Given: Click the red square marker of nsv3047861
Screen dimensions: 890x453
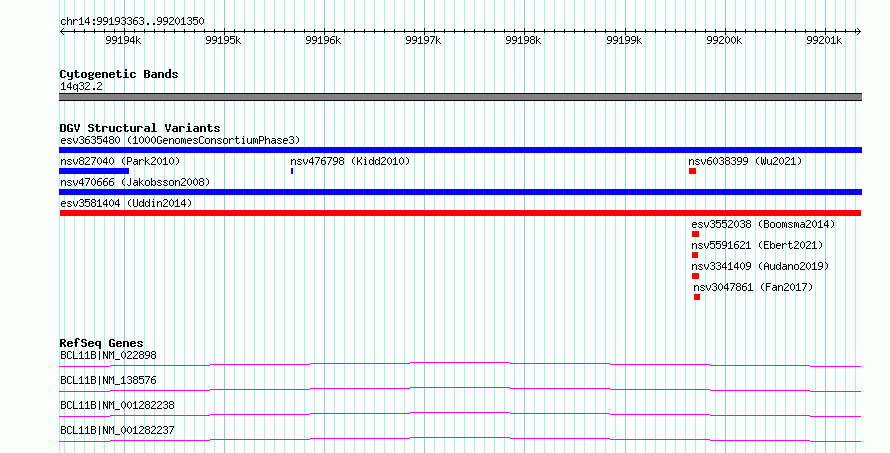Looking at the screenshot, I should coord(697,297).
